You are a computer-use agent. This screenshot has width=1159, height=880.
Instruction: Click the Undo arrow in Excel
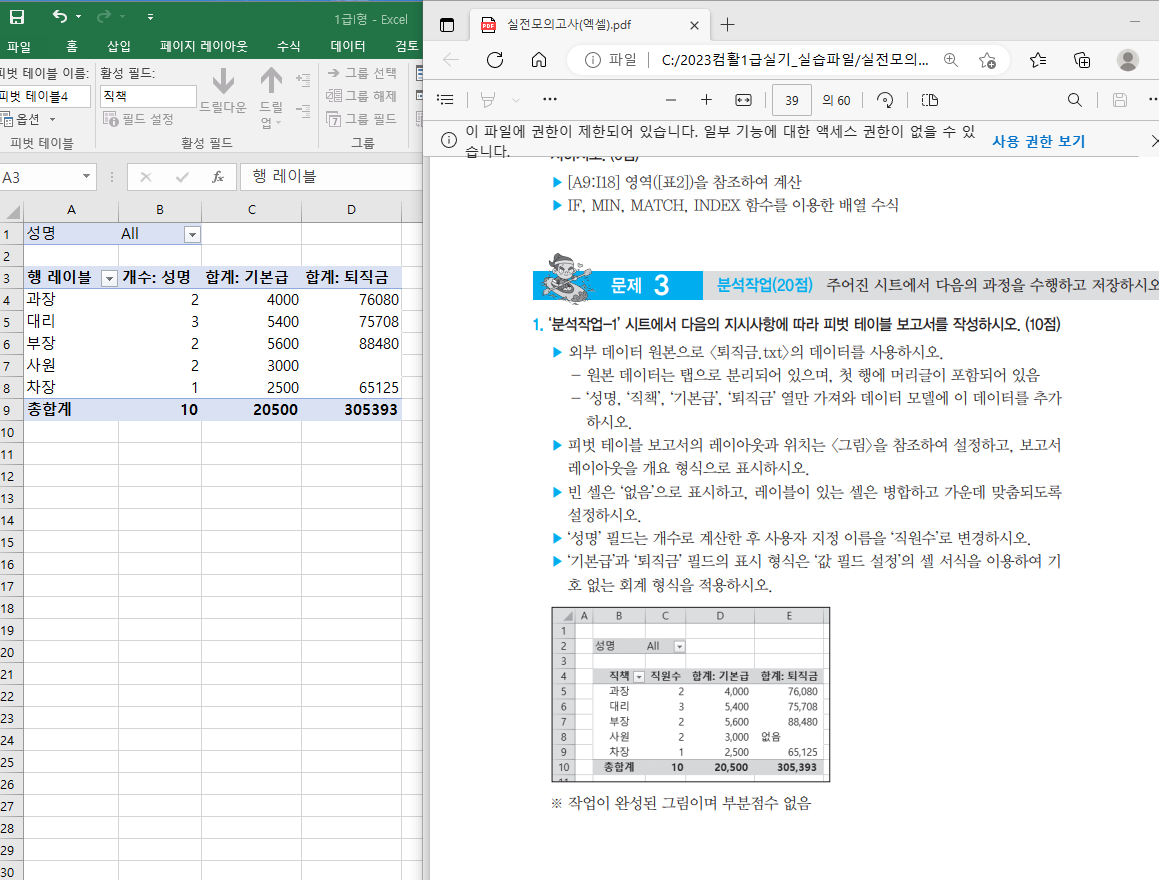click(60, 17)
